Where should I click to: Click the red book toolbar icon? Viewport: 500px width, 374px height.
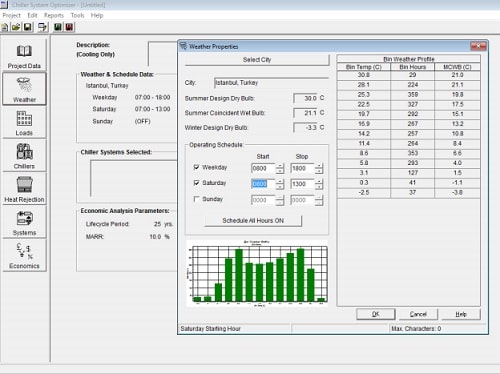[69, 27]
